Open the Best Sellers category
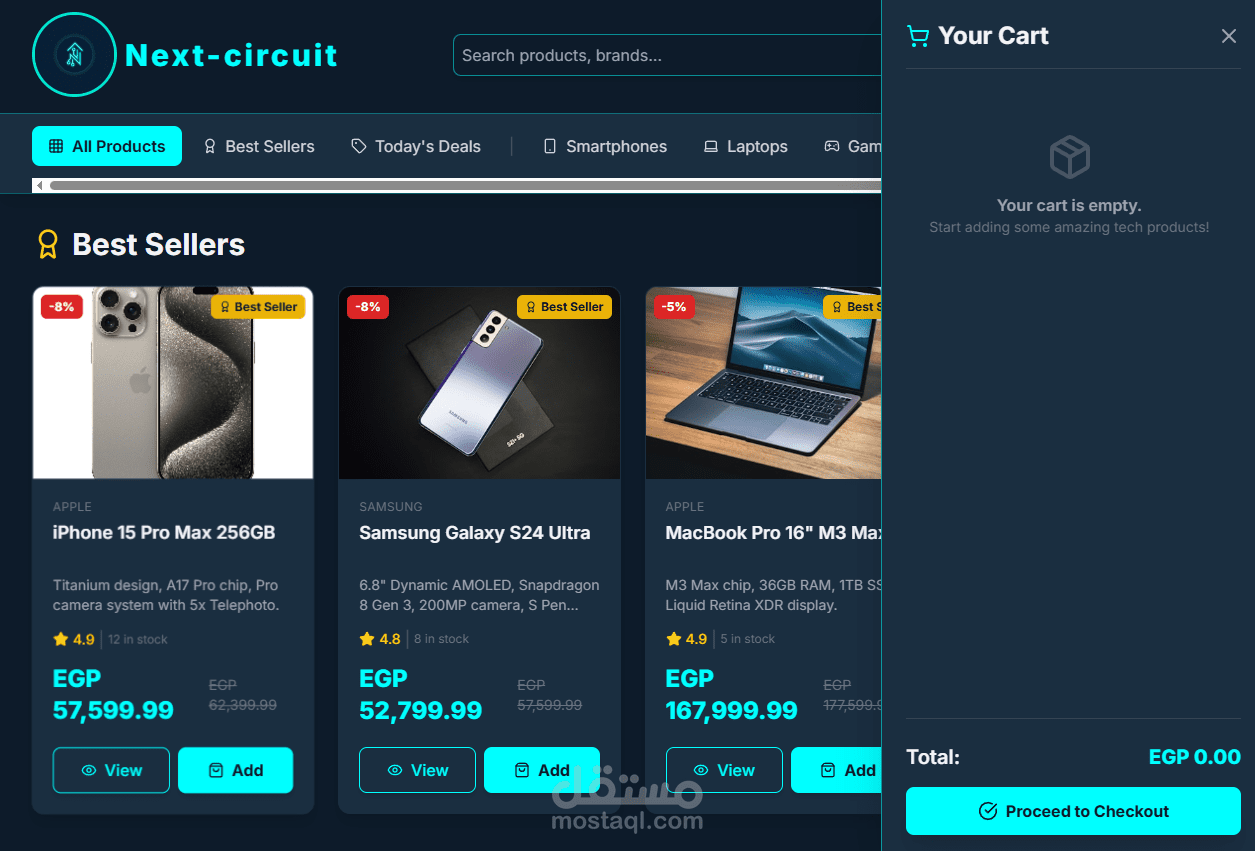 tap(259, 146)
